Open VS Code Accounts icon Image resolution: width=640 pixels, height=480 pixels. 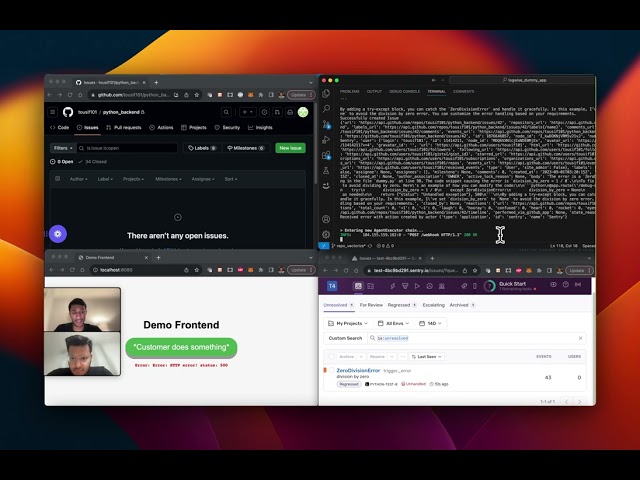tap(326, 219)
